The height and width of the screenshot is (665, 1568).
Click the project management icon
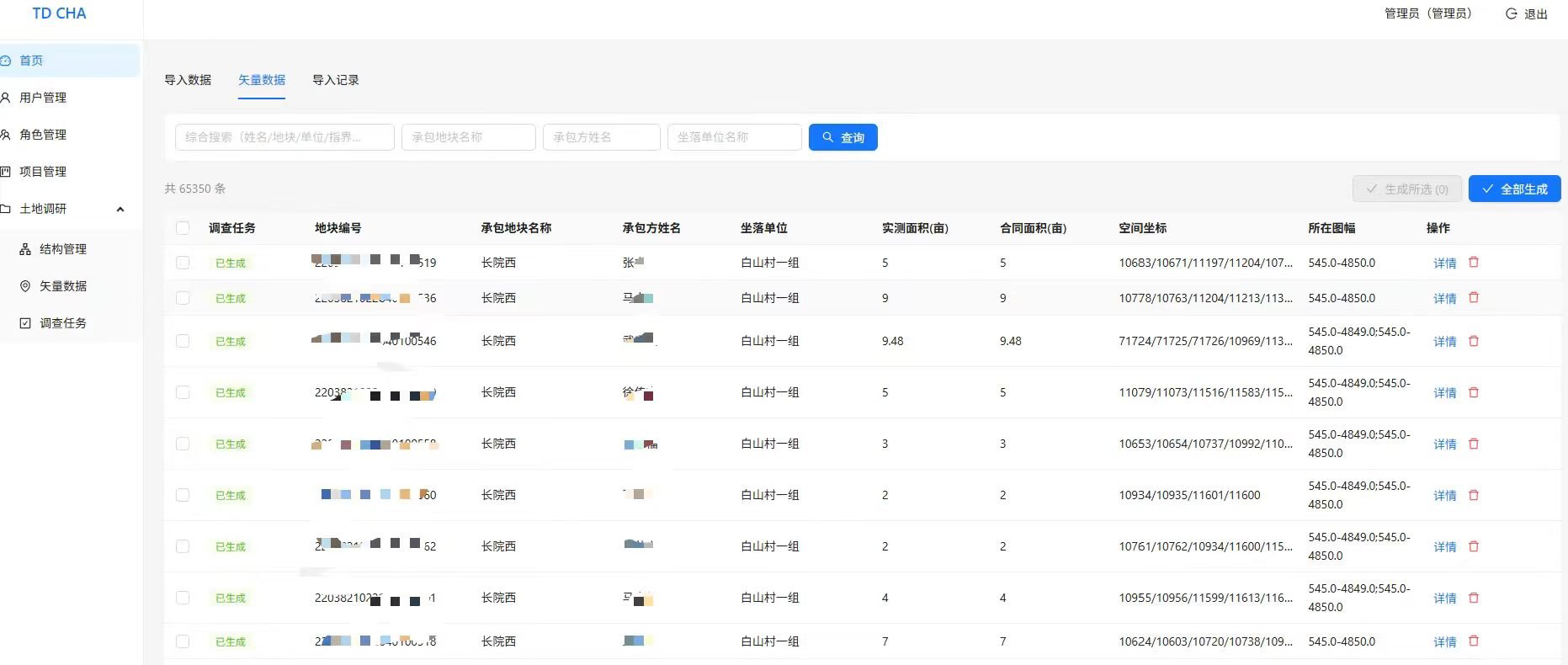pos(5,172)
